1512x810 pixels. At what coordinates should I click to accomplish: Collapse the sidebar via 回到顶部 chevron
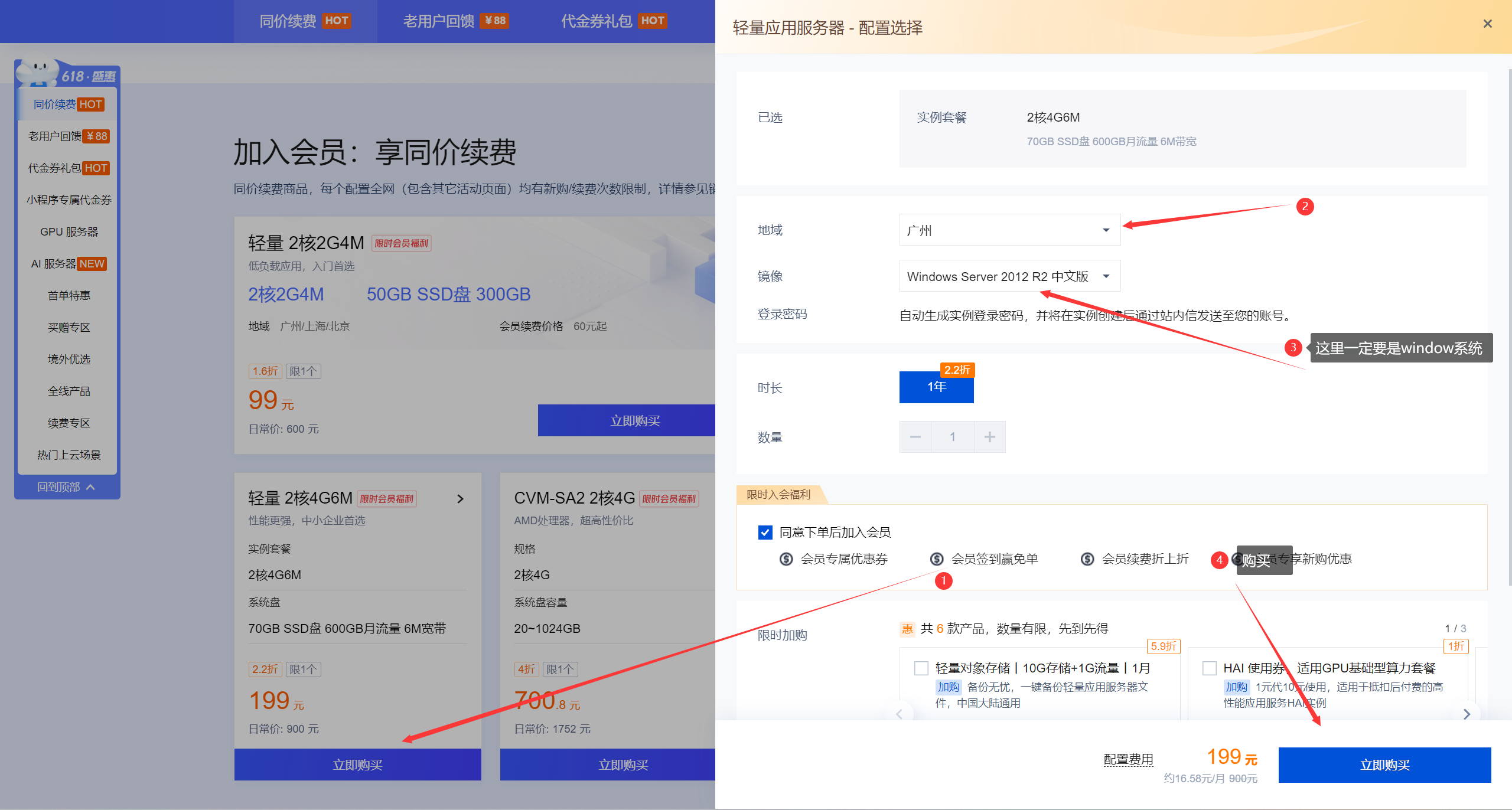click(x=90, y=486)
